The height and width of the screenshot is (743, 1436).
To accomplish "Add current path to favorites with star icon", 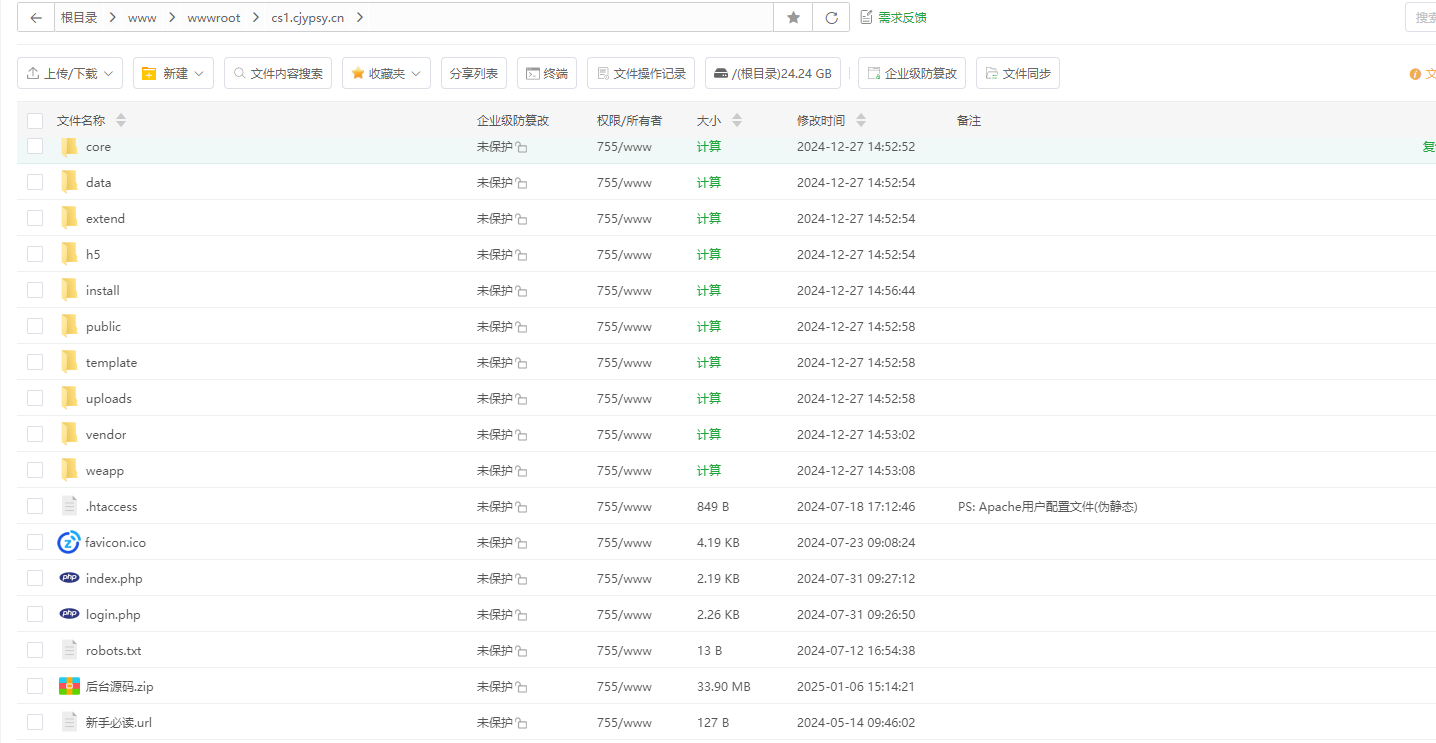I will click(793, 17).
